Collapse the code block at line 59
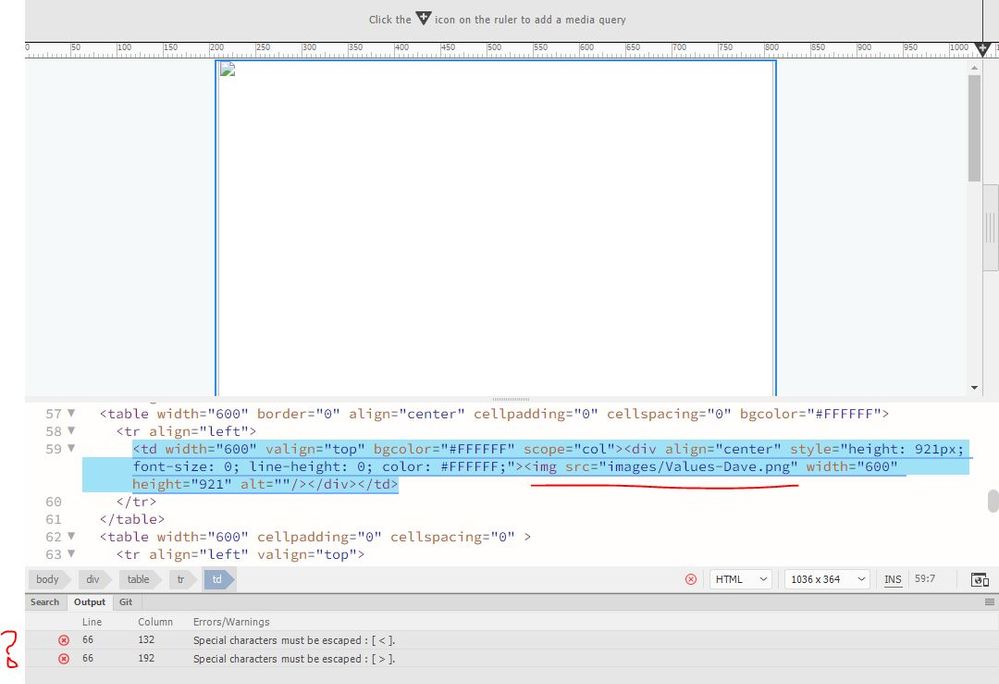 coord(70,448)
